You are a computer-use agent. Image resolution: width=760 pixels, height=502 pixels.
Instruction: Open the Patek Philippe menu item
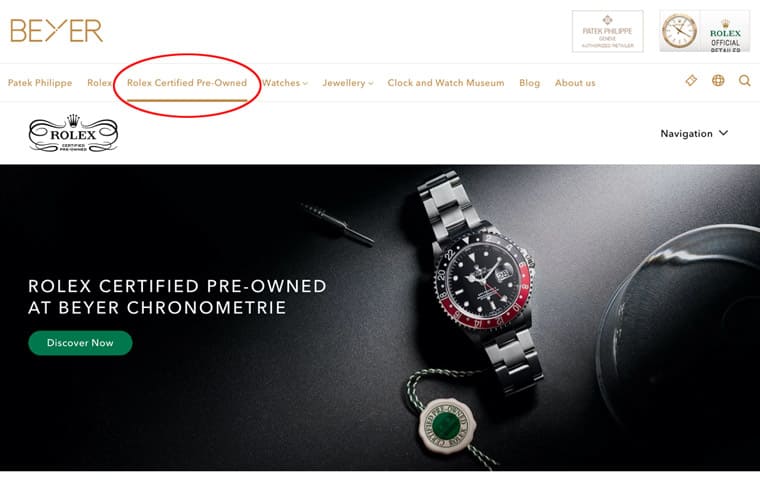click(x=40, y=83)
